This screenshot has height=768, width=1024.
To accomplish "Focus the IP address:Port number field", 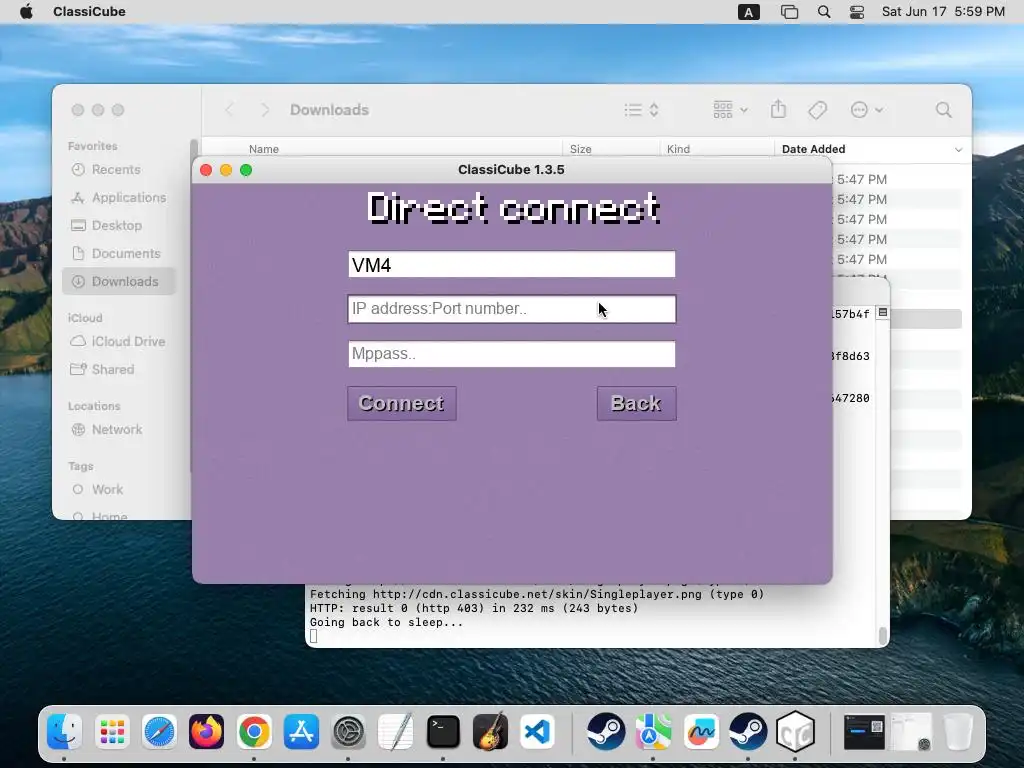I will point(511,309).
